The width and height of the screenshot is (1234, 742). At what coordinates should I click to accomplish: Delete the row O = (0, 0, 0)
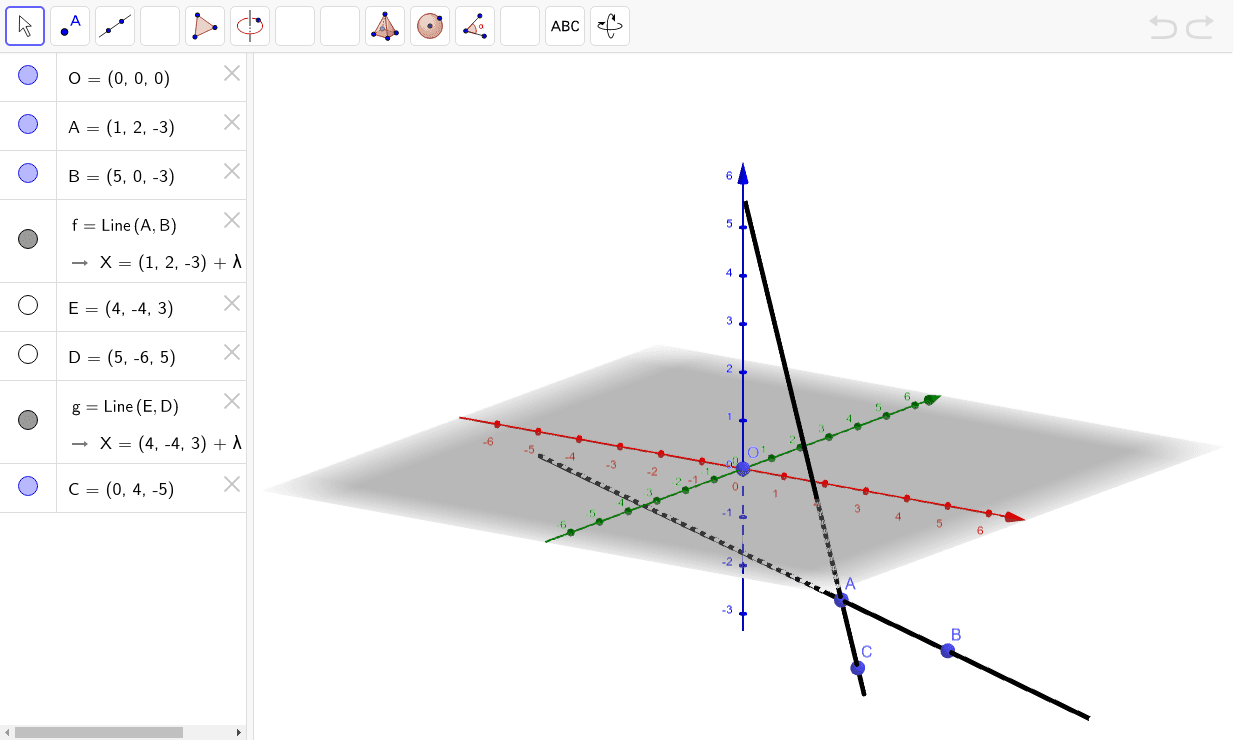[232, 73]
